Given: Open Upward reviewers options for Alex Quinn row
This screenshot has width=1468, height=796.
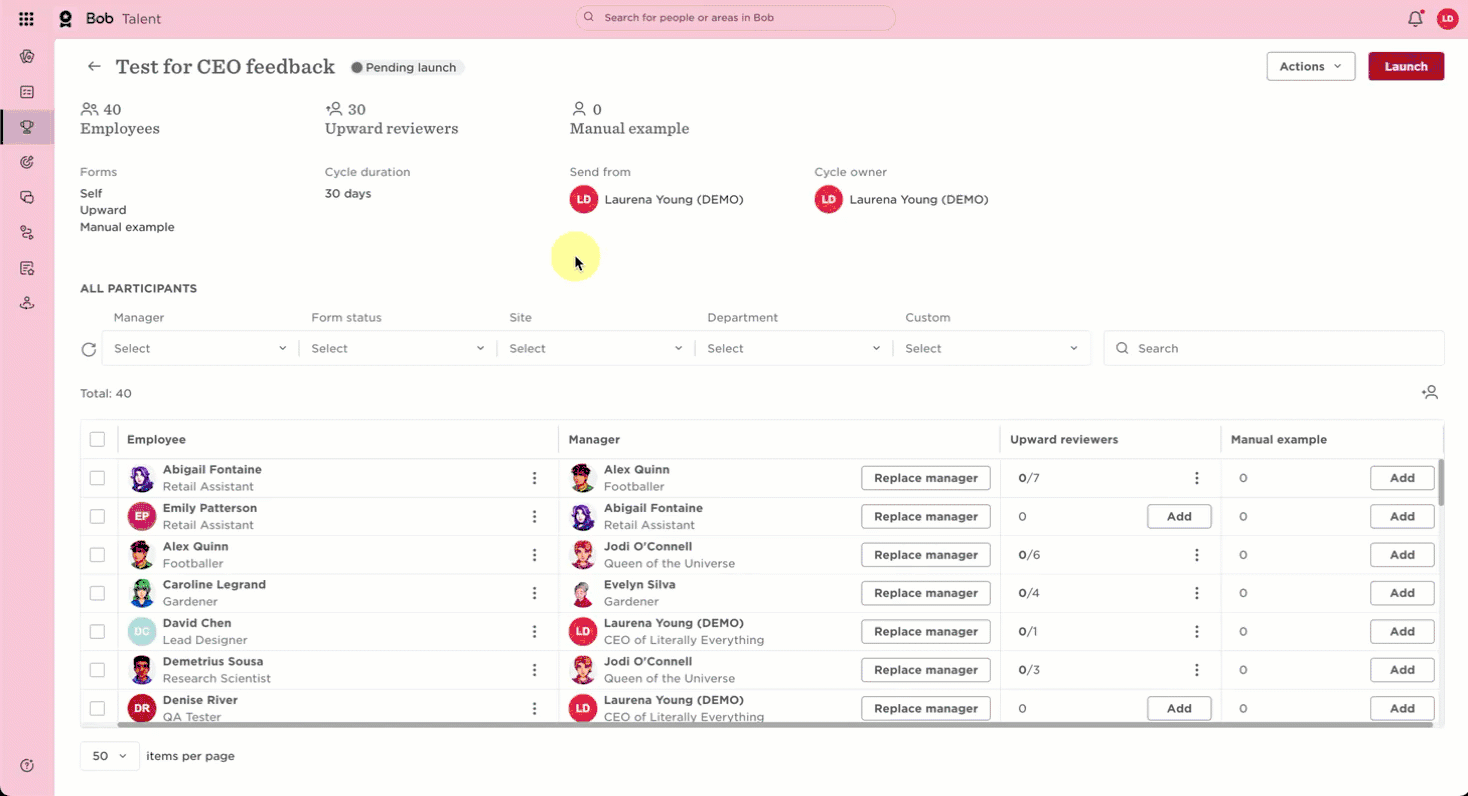Looking at the screenshot, I should point(1196,555).
